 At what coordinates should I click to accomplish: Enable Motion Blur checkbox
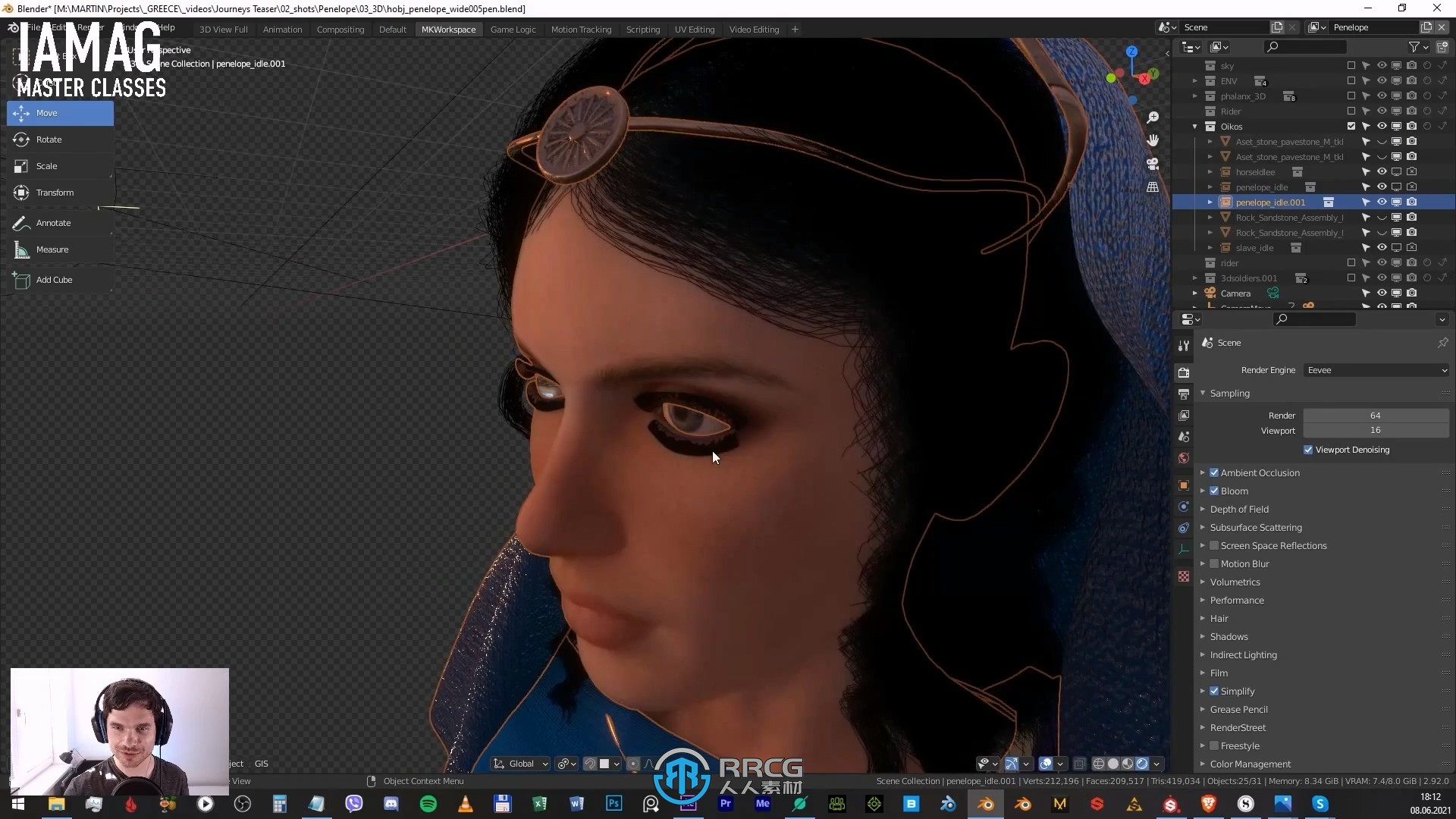coord(1214,563)
